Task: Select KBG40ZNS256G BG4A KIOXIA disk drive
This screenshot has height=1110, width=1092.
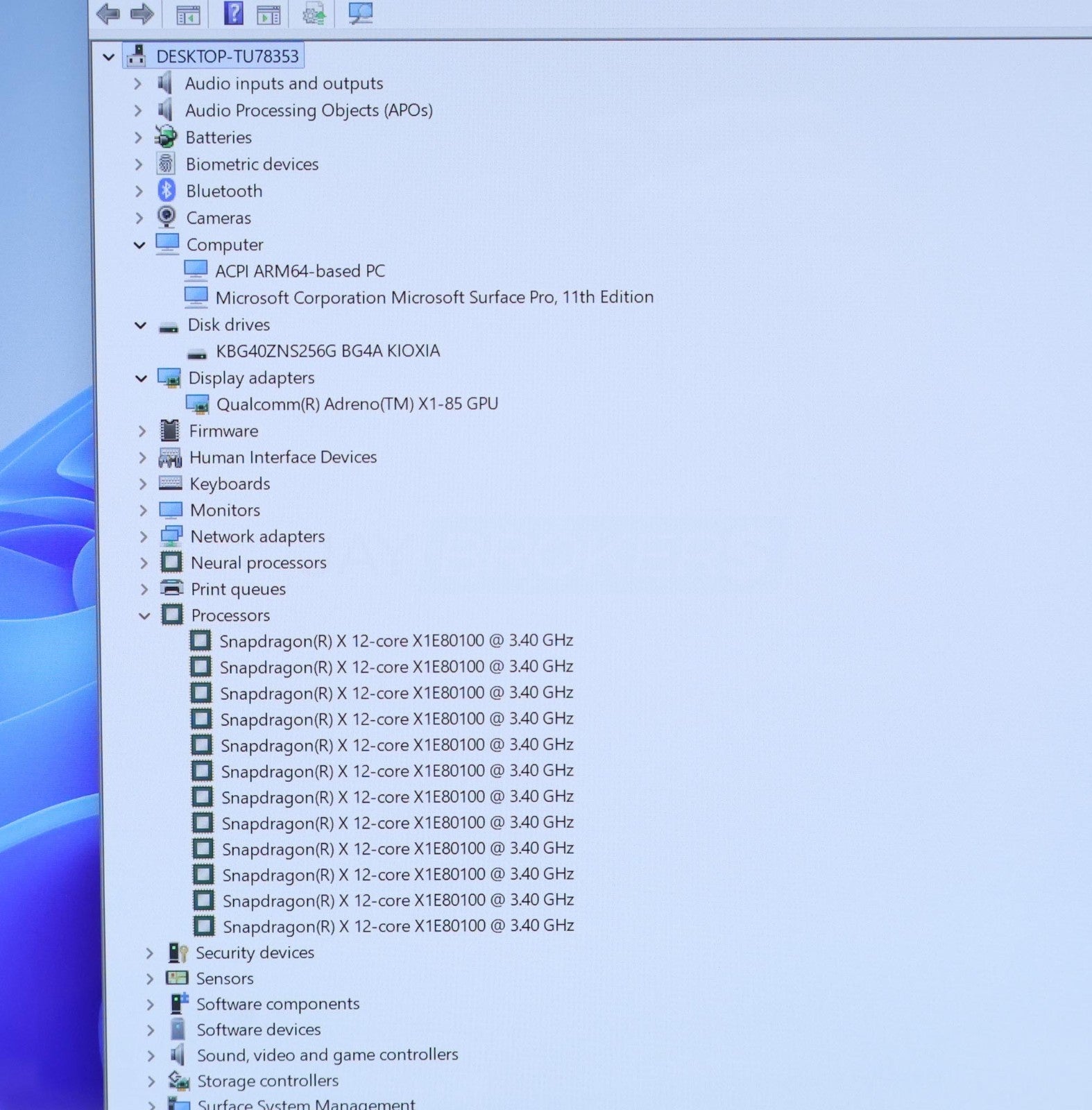Action: pyautogui.click(x=327, y=351)
